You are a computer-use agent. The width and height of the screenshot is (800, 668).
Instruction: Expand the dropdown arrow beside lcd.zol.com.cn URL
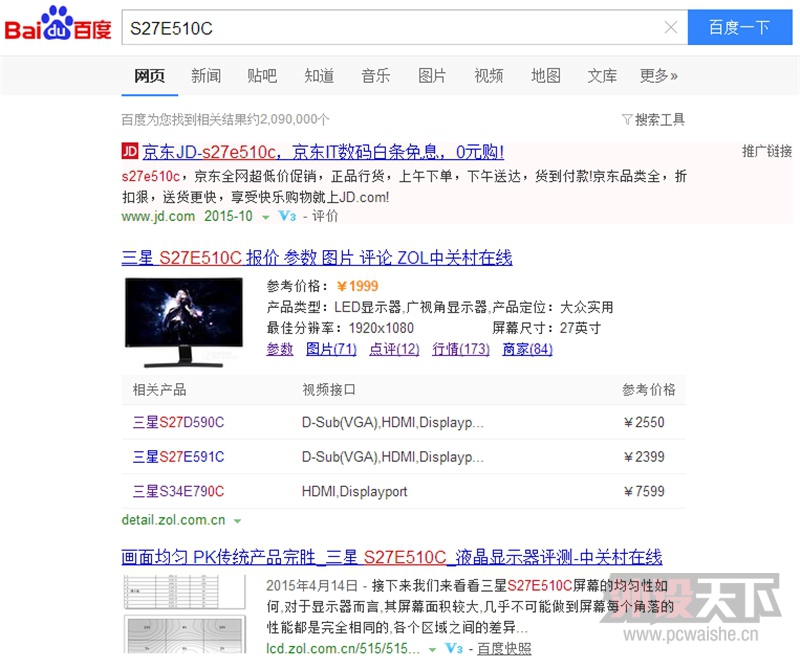point(432,650)
